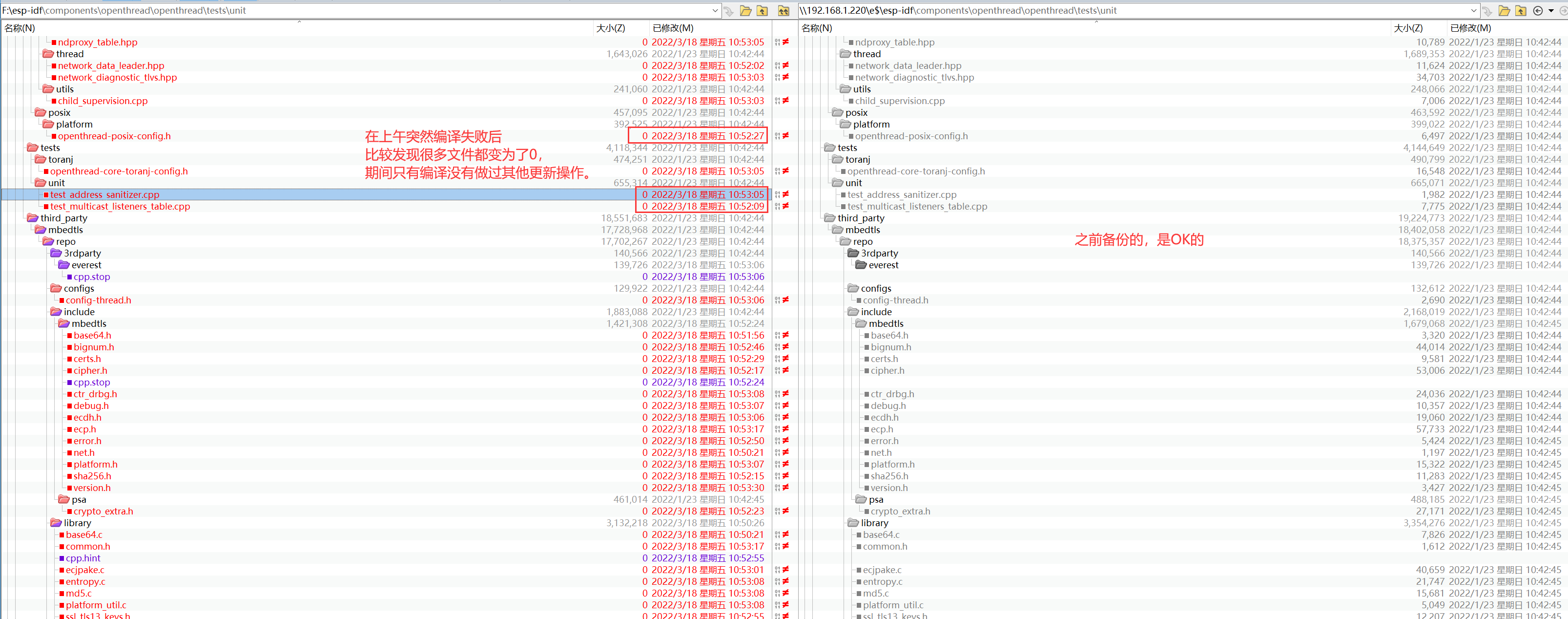
Task: Select right cipher.h file
Action: (x=887, y=370)
